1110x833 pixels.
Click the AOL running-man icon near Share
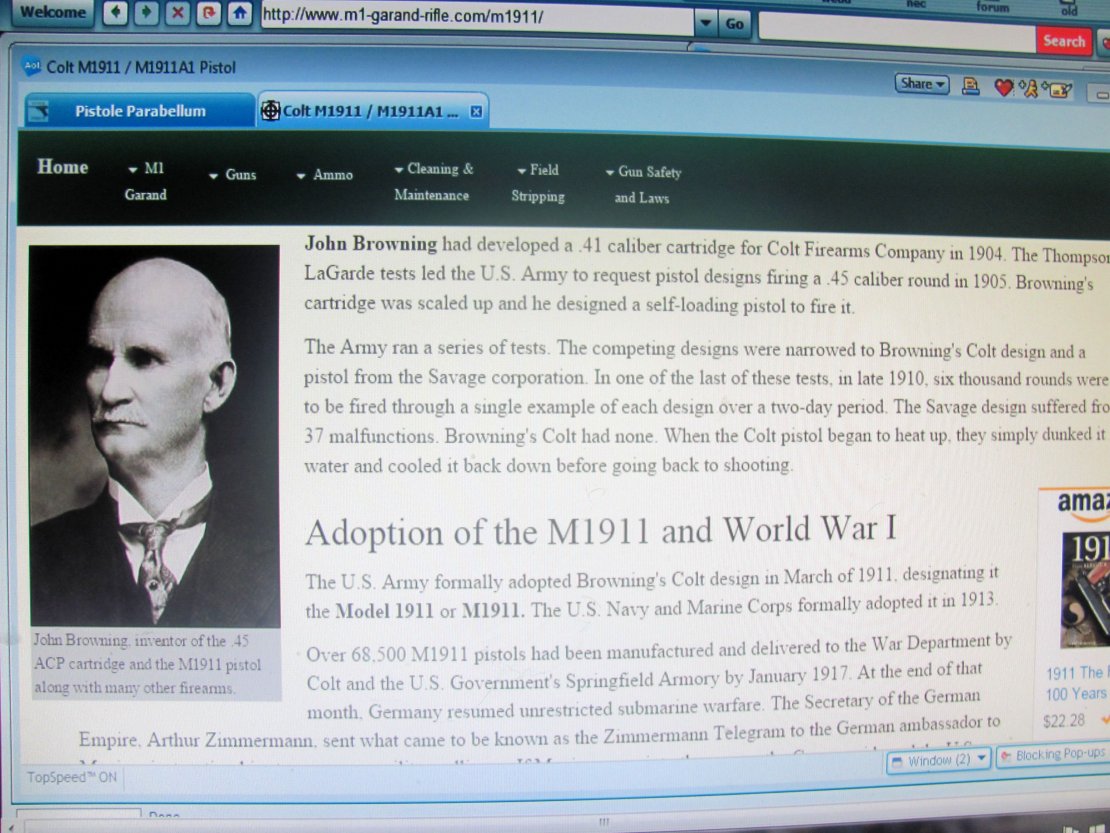tap(1028, 88)
